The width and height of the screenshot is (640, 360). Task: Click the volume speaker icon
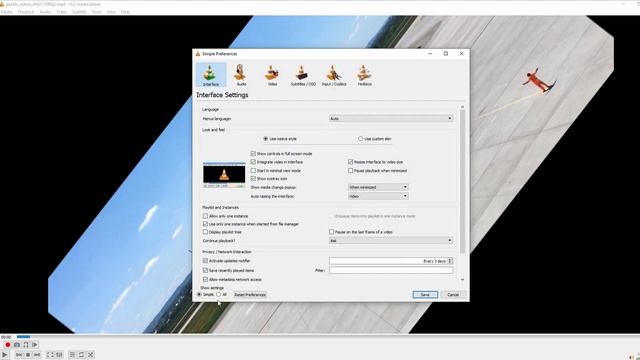click(x=631, y=357)
